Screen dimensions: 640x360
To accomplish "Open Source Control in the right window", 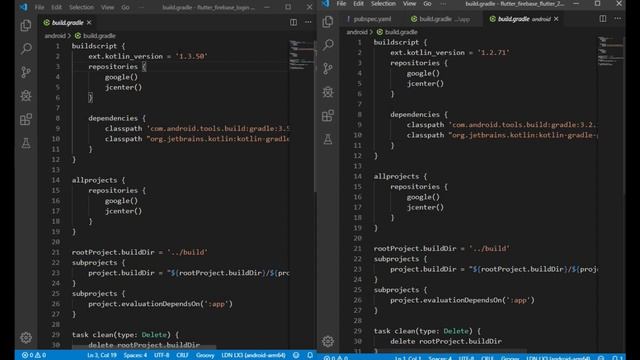I will click(328, 68).
